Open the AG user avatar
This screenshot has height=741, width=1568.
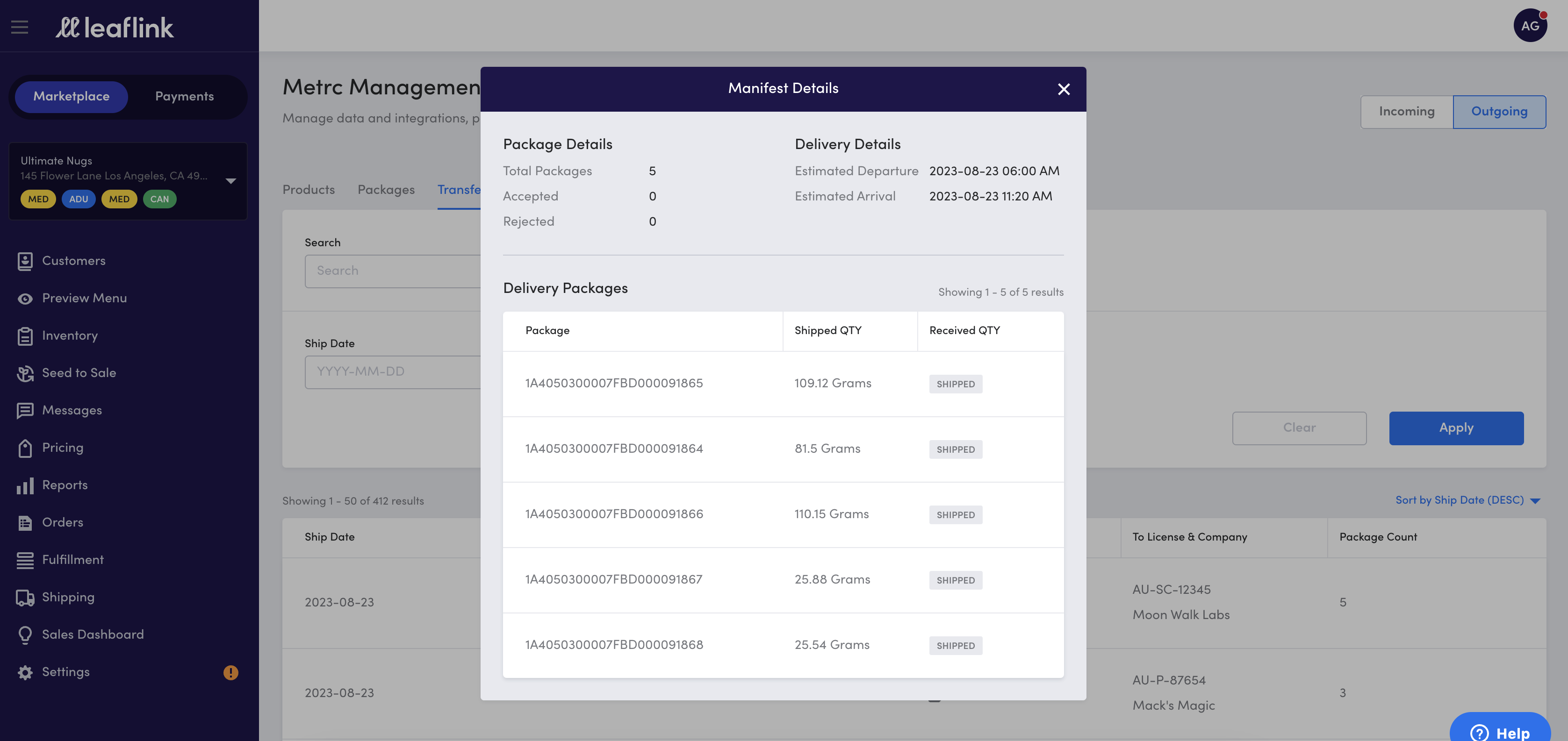[x=1530, y=26]
